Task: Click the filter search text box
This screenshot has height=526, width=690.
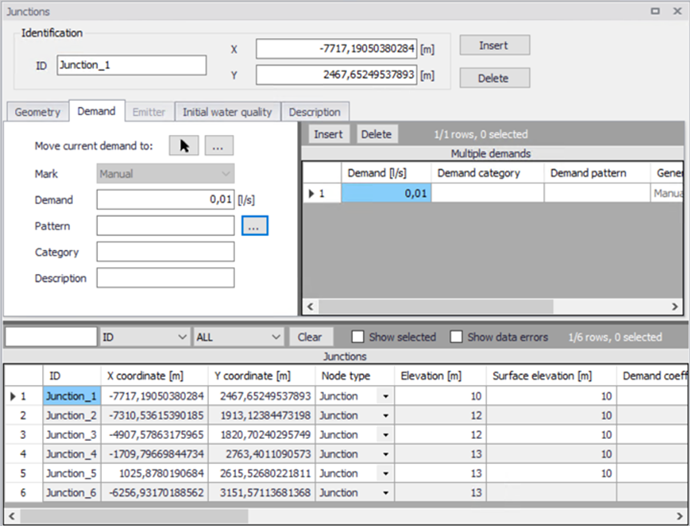Action: 51,337
